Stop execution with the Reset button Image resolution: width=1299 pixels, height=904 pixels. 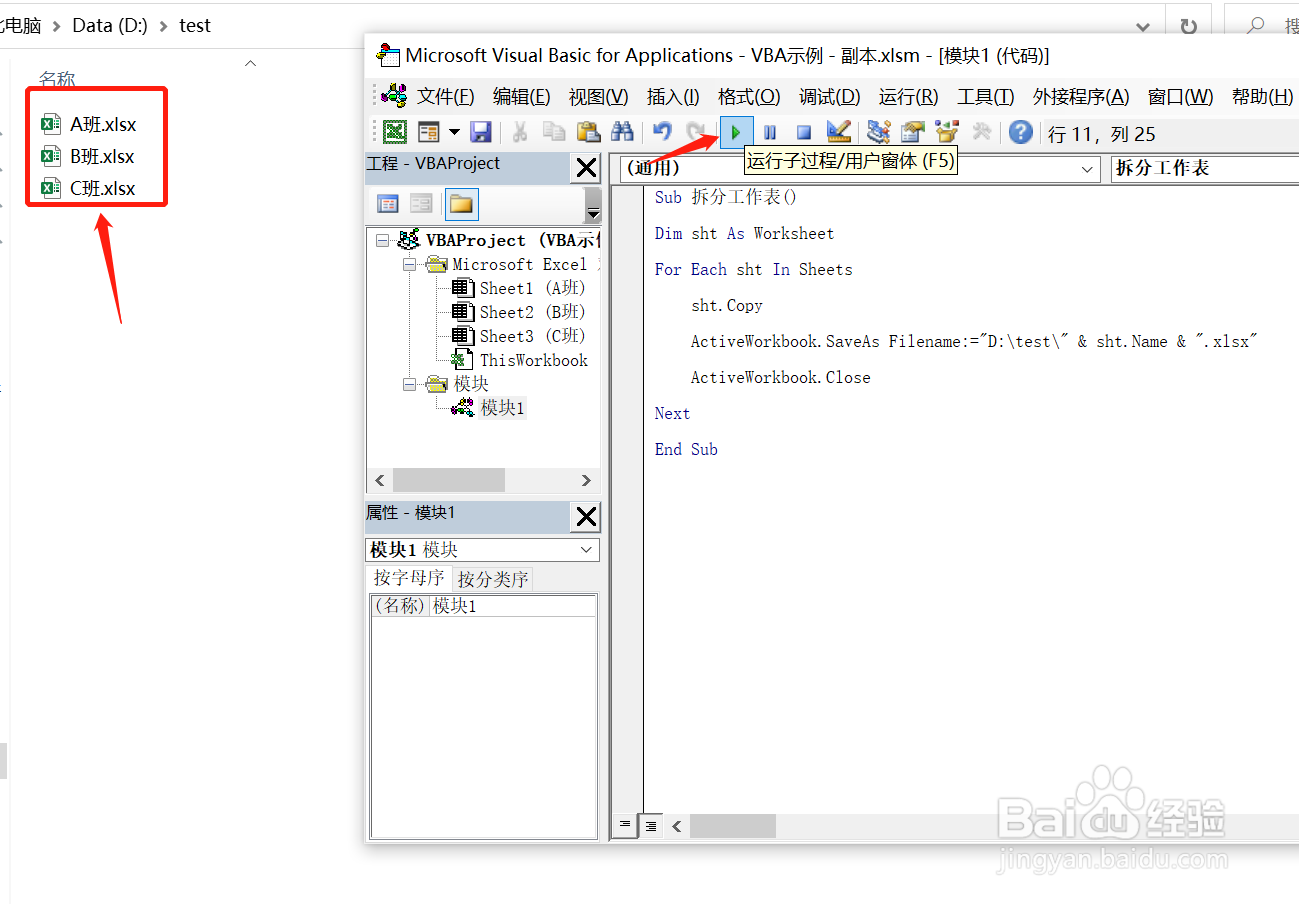[804, 132]
